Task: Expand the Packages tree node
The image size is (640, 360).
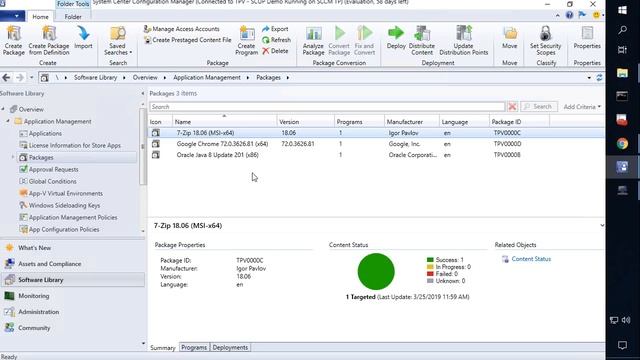Action: click(13, 157)
